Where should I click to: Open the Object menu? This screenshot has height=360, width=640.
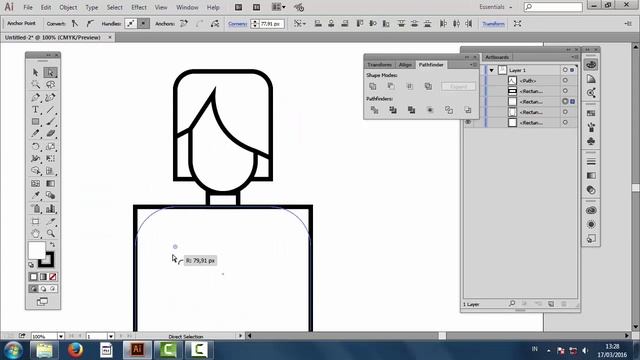pos(68,7)
